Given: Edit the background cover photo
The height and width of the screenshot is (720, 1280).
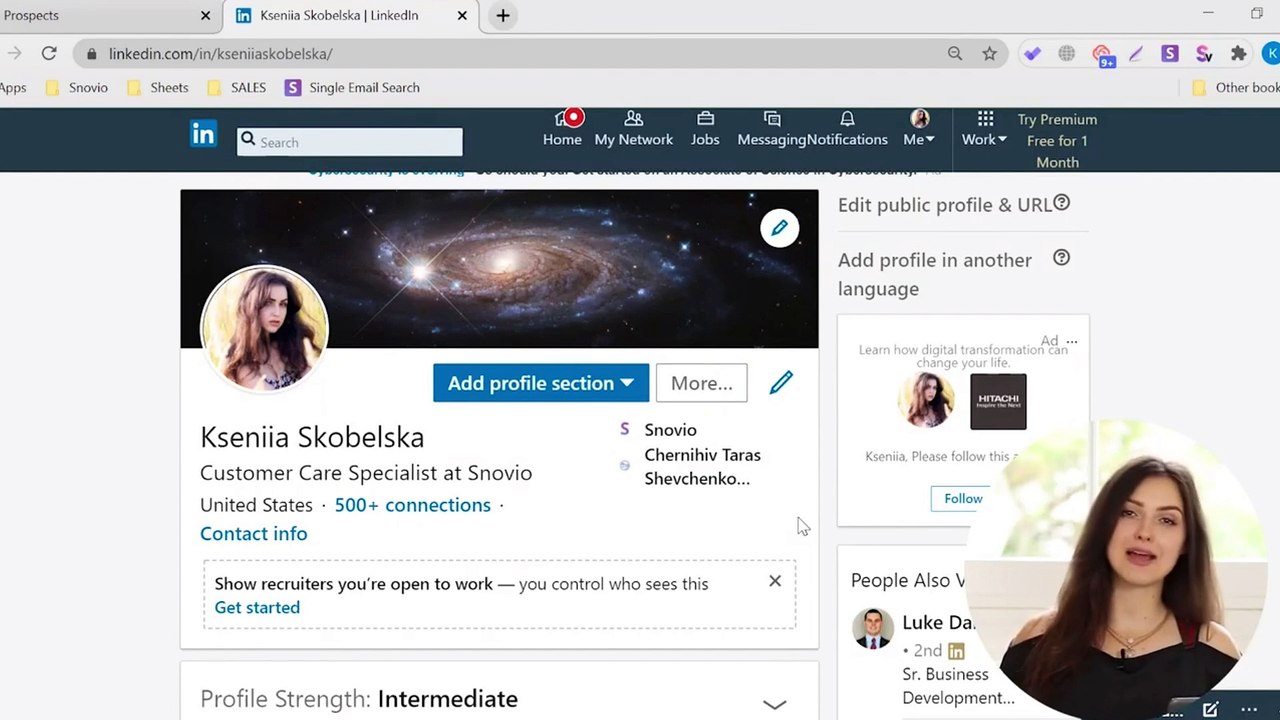Looking at the screenshot, I should [x=779, y=228].
